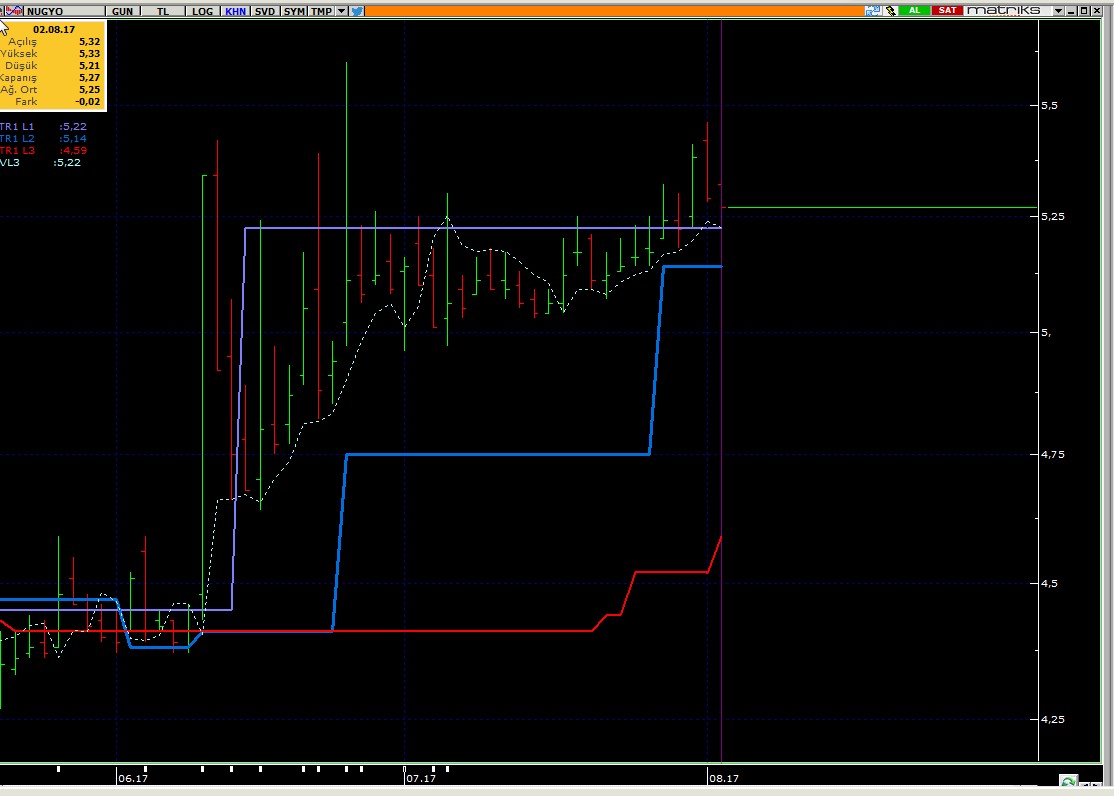Click the lightning bolt icon
The width and height of the screenshot is (1114, 796).
(890, 11)
